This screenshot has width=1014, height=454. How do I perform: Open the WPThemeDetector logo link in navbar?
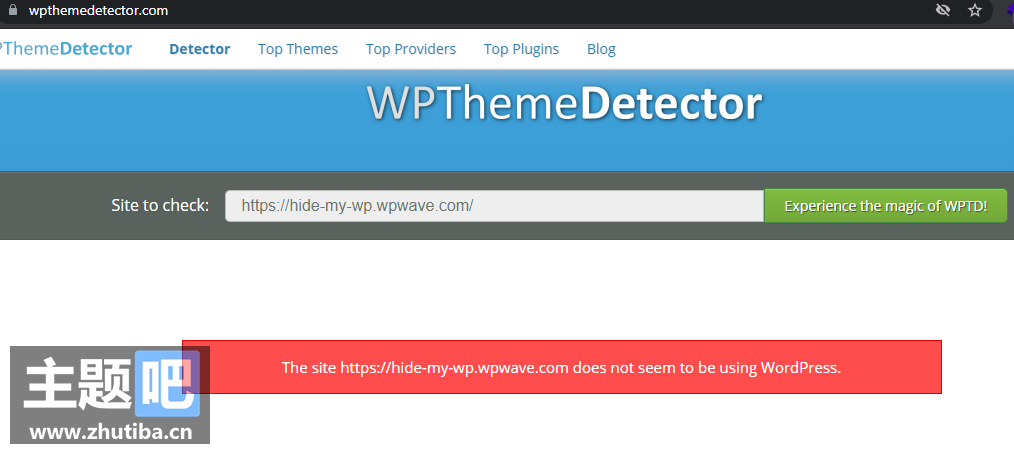(66, 49)
